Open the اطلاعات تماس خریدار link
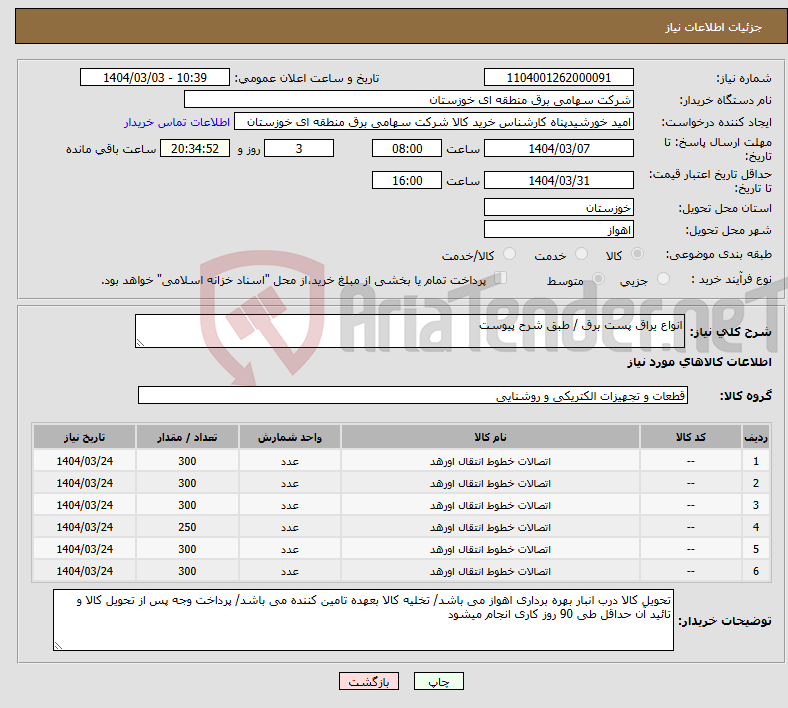Screen dimensions: 788x708 coord(177,122)
